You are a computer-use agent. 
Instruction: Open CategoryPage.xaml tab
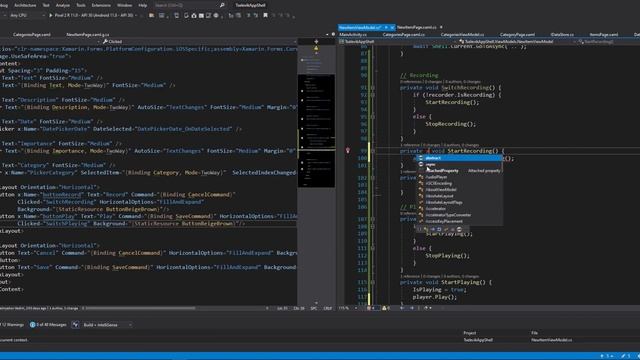click(517, 35)
